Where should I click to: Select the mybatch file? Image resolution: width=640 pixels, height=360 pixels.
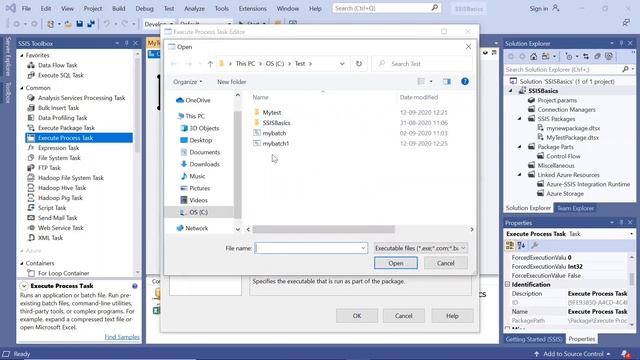(274, 133)
